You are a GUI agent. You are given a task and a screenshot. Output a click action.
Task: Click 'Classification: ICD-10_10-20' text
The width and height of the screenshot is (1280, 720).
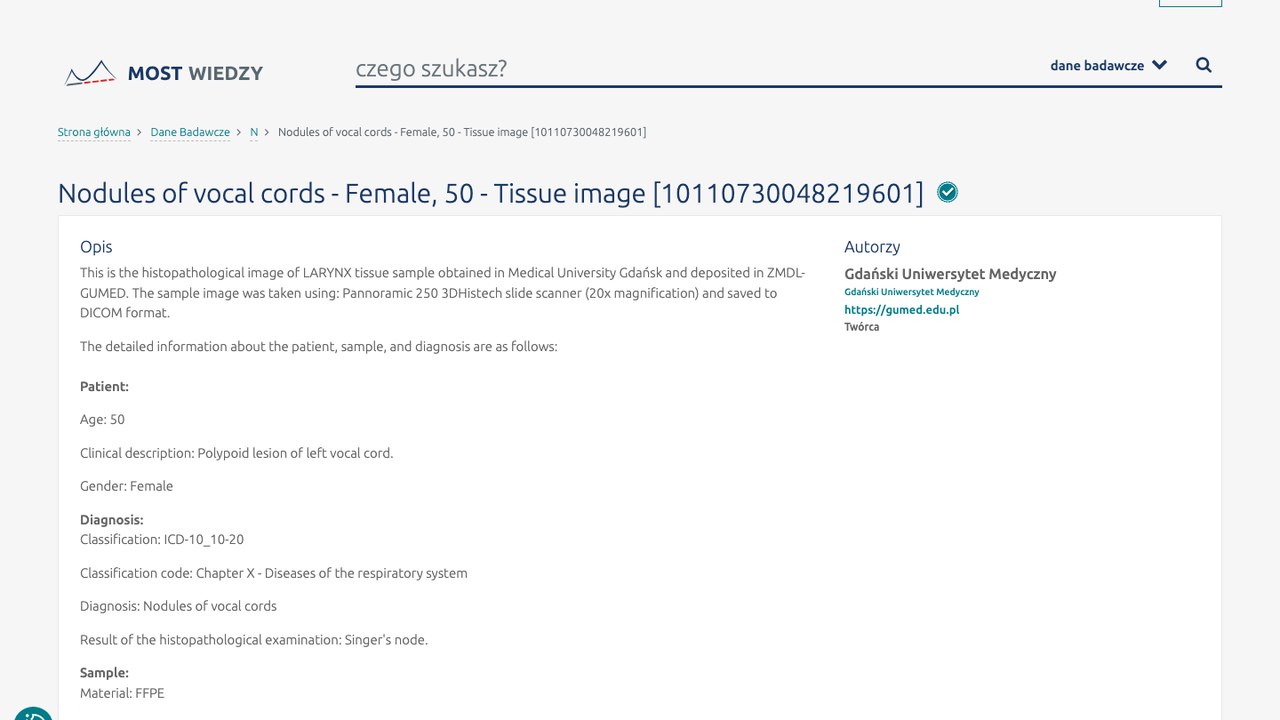162,539
